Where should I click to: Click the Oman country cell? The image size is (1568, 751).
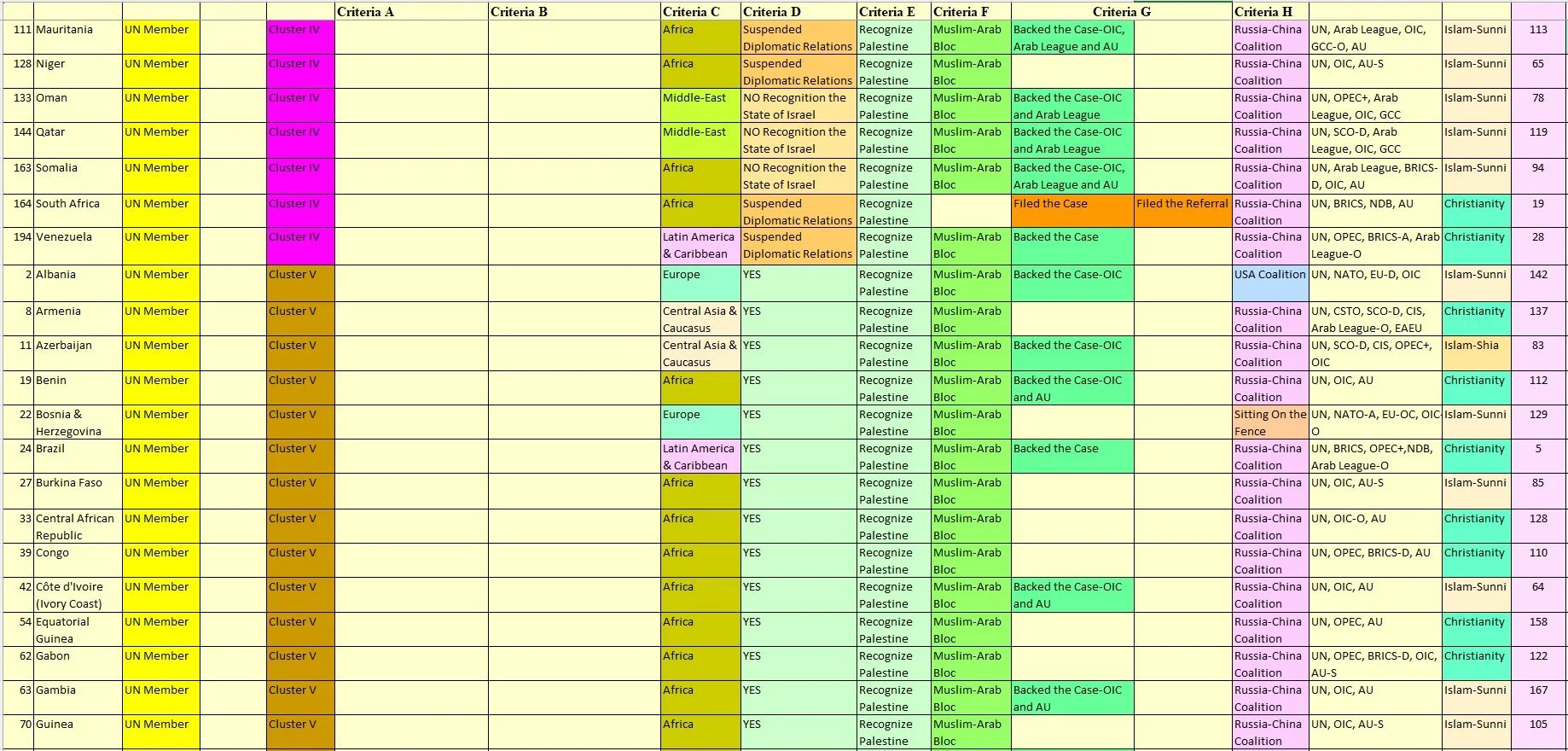(78, 106)
